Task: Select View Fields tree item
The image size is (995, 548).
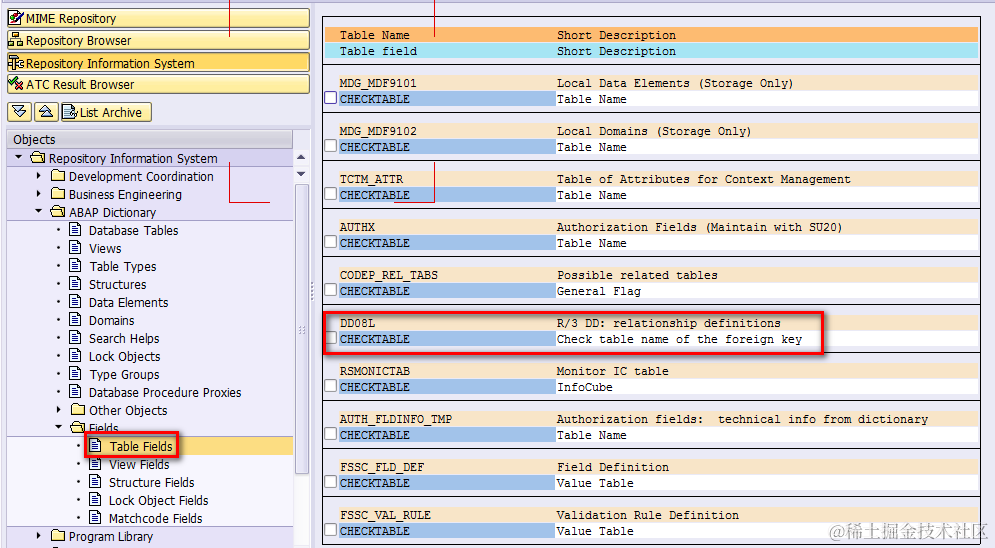Action: pos(139,464)
